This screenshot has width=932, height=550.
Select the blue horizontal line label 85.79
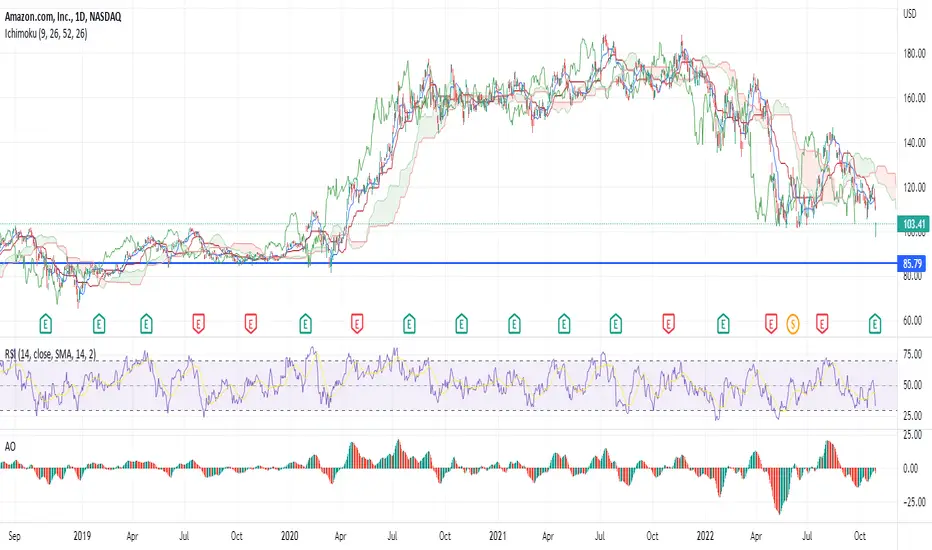tap(912, 263)
